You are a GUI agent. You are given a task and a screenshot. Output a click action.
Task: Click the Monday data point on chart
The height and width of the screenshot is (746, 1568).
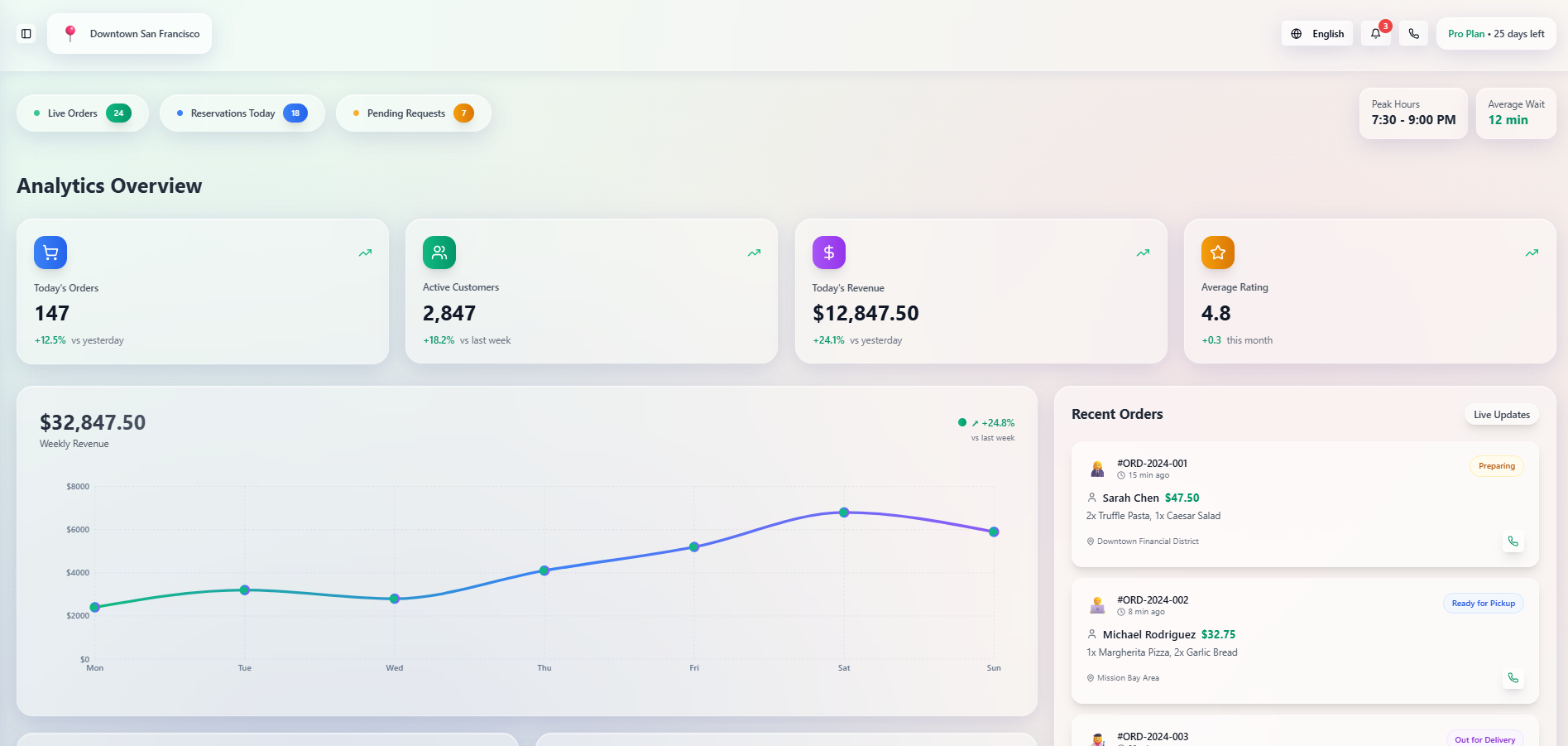tap(95, 607)
